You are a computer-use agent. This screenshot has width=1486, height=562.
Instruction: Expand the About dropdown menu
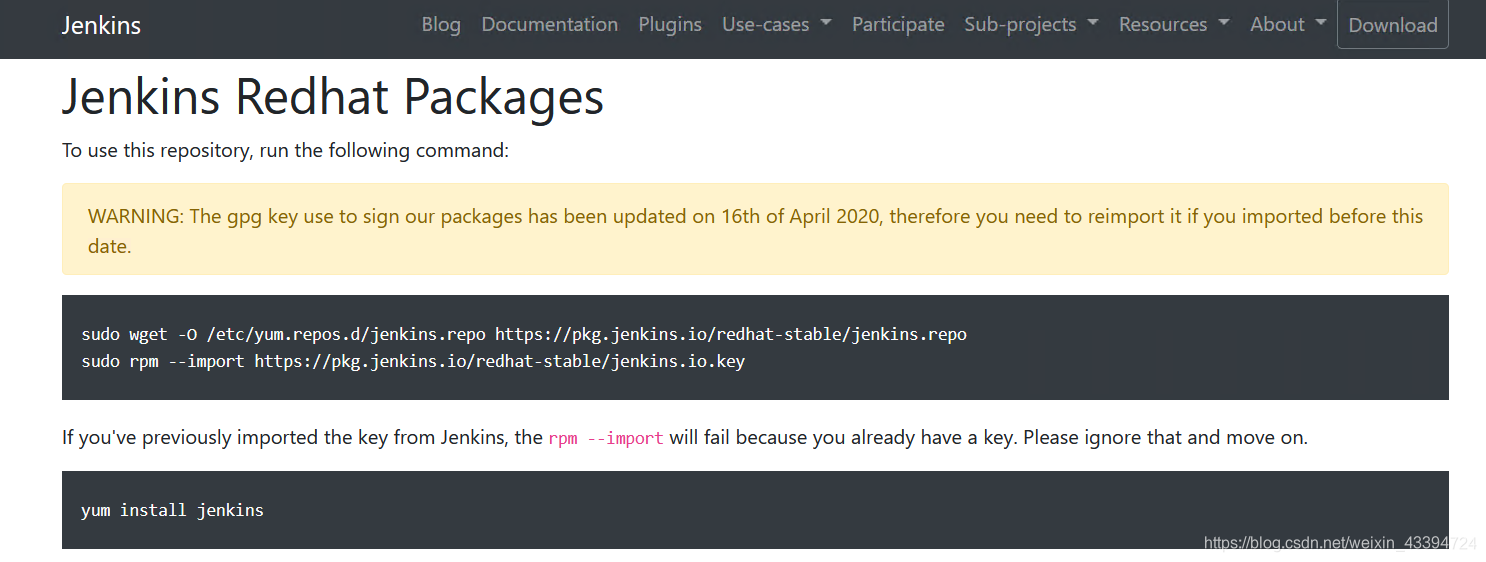pyautogui.click(x=1289, y=25)
